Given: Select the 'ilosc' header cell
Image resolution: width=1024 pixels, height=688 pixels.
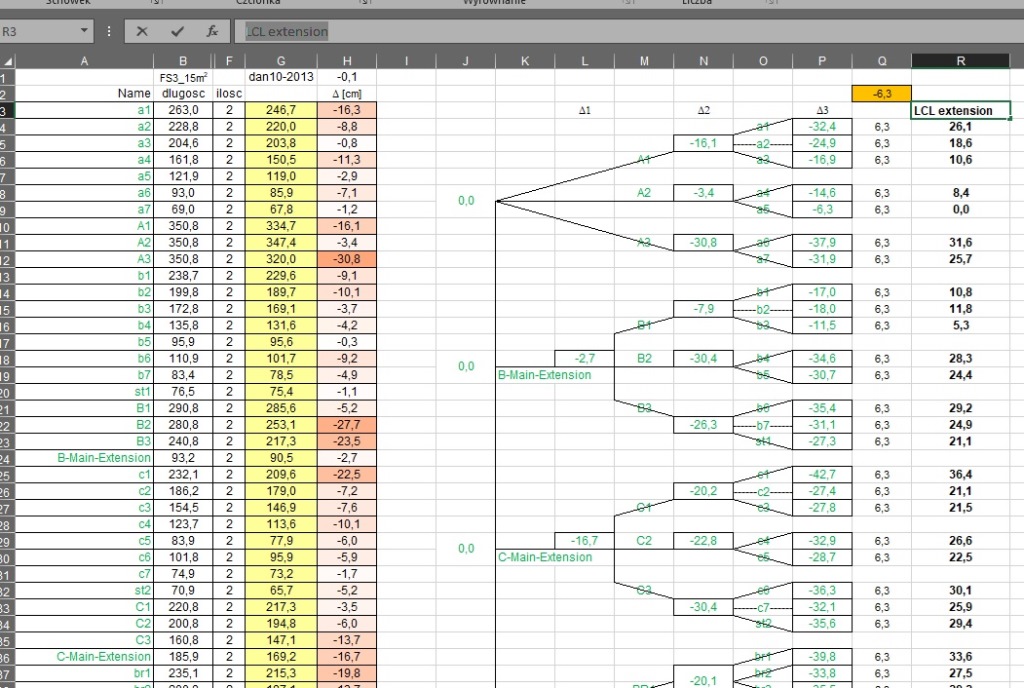Looking at the screenshot, I should point(229,94).
